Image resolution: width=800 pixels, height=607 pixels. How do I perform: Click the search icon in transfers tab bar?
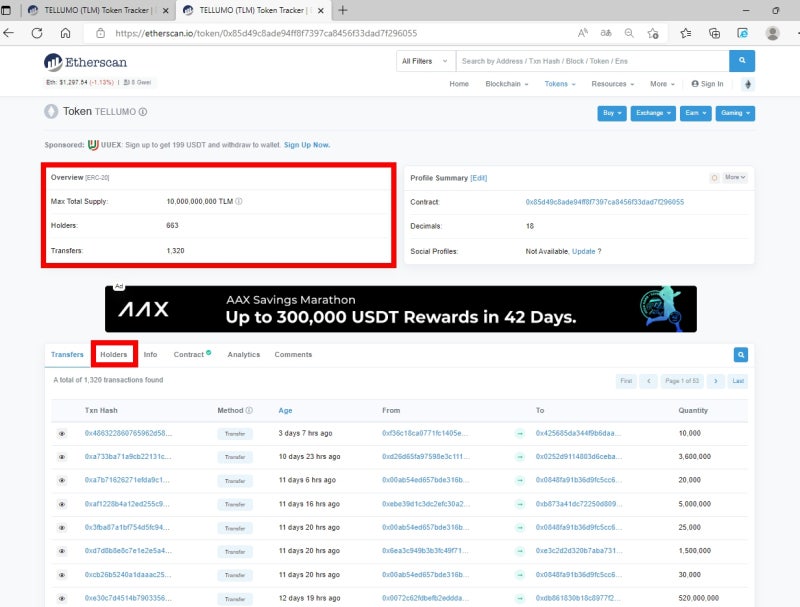tap(741, 355)
